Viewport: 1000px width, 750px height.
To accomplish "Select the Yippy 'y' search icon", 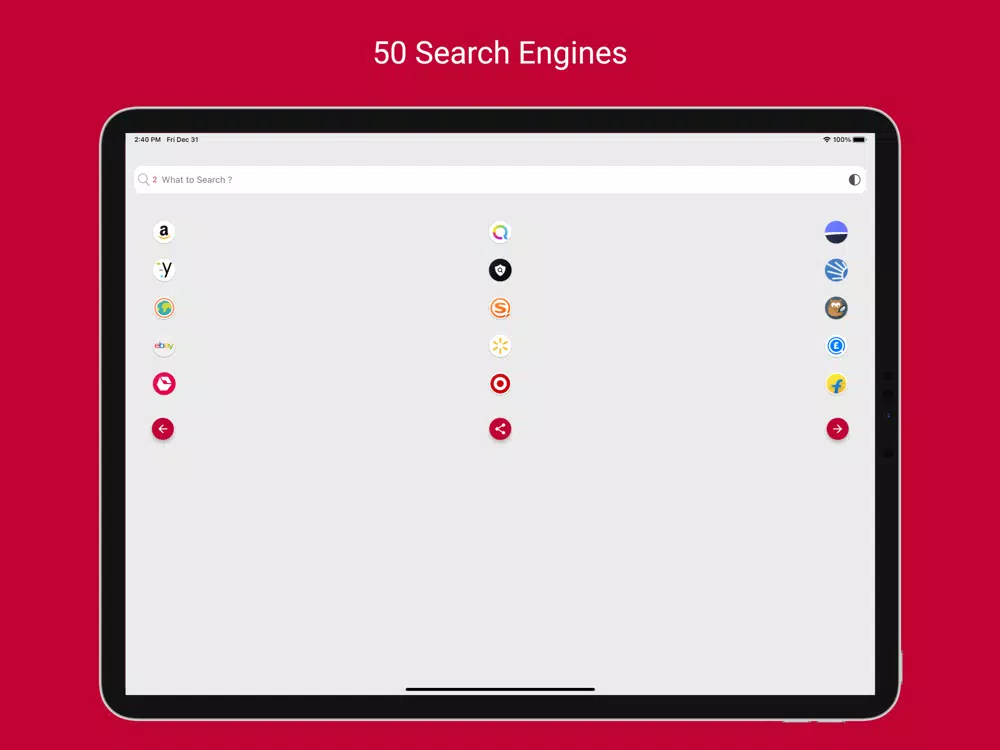I will click(164, 270).
